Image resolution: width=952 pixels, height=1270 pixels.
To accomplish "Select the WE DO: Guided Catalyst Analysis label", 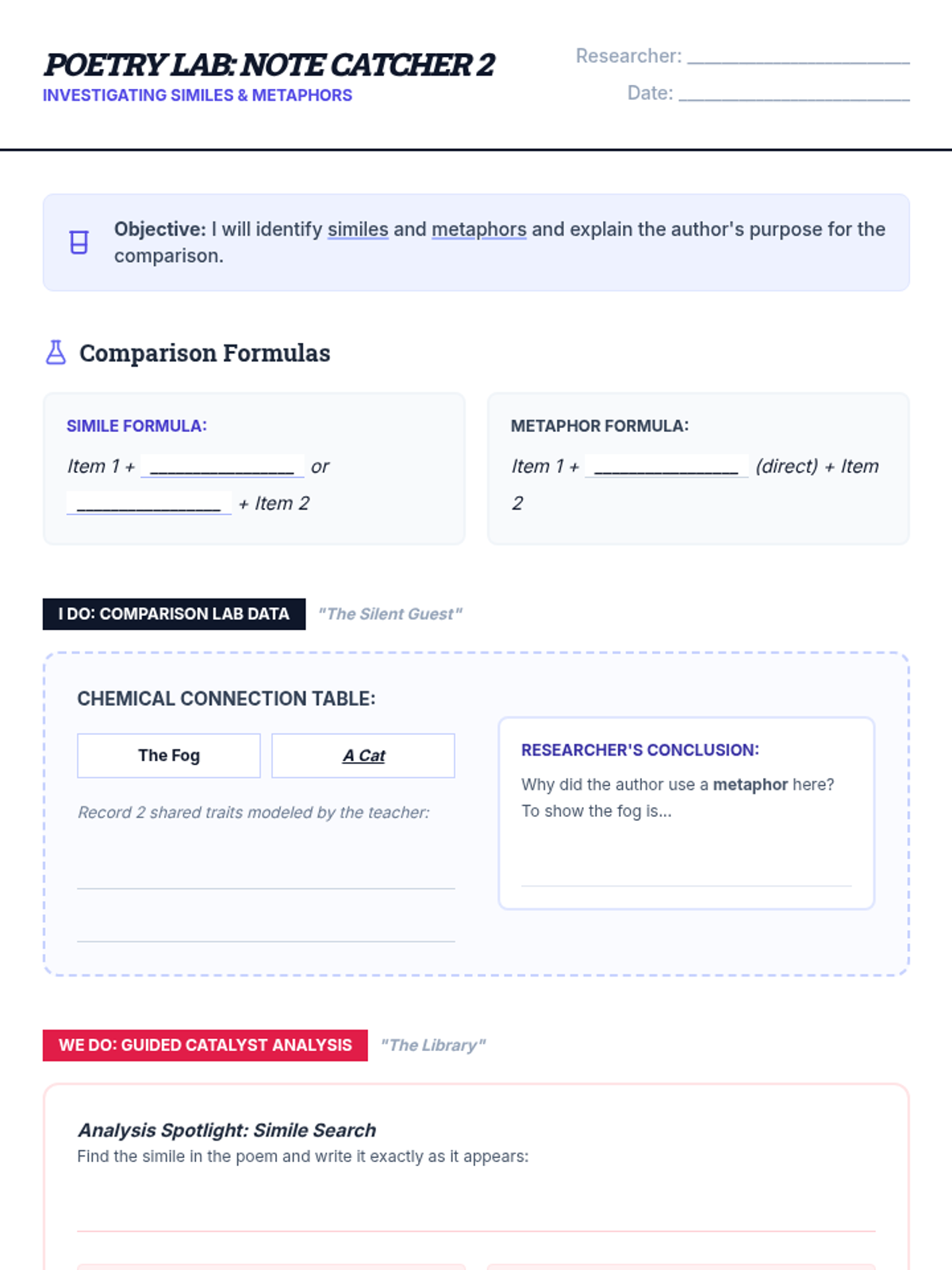I will [205, 1045].
